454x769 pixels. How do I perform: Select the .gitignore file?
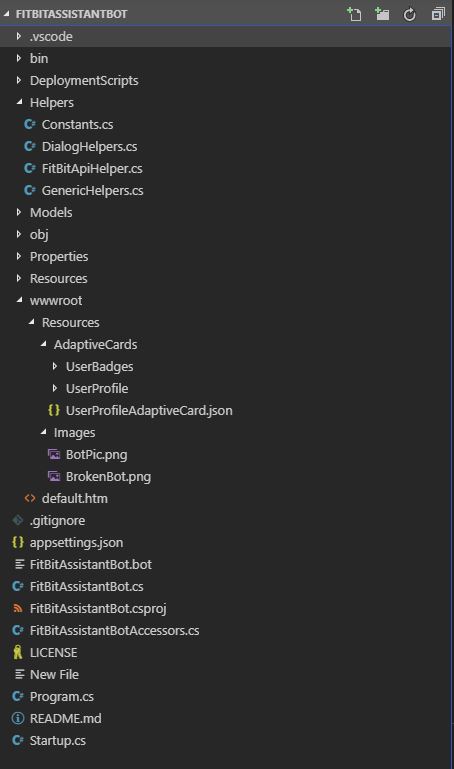tap(57, 521)
